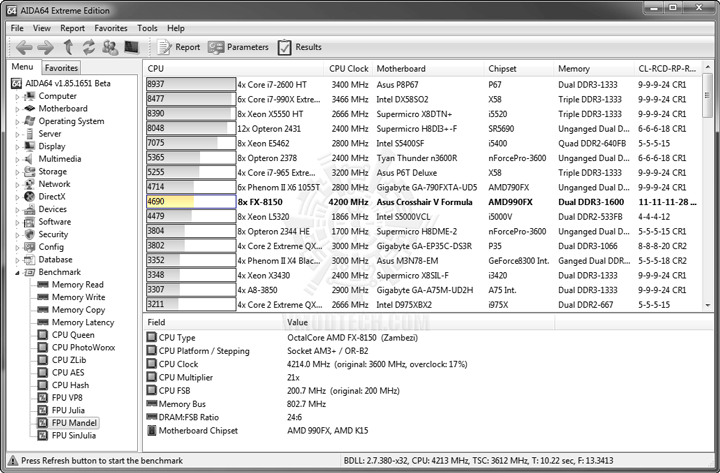Click the results list scroll down arrow
Viewport: 720px width, 473px height.
(708, 305)
